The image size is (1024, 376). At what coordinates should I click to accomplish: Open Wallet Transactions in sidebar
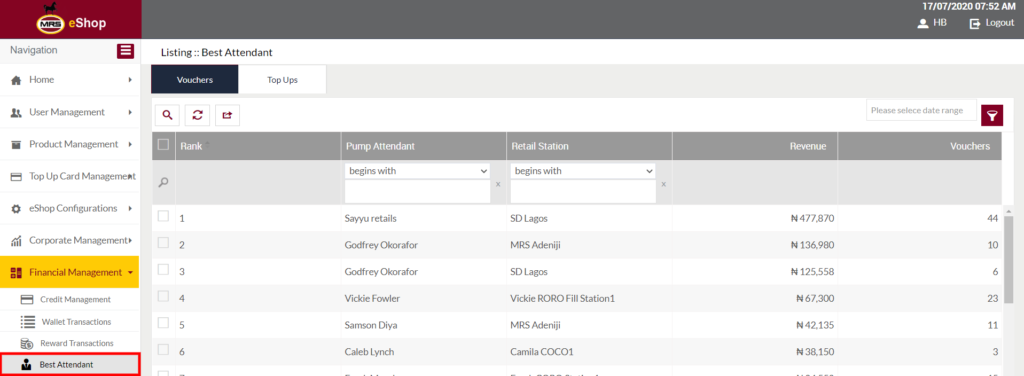click(75, 322)
